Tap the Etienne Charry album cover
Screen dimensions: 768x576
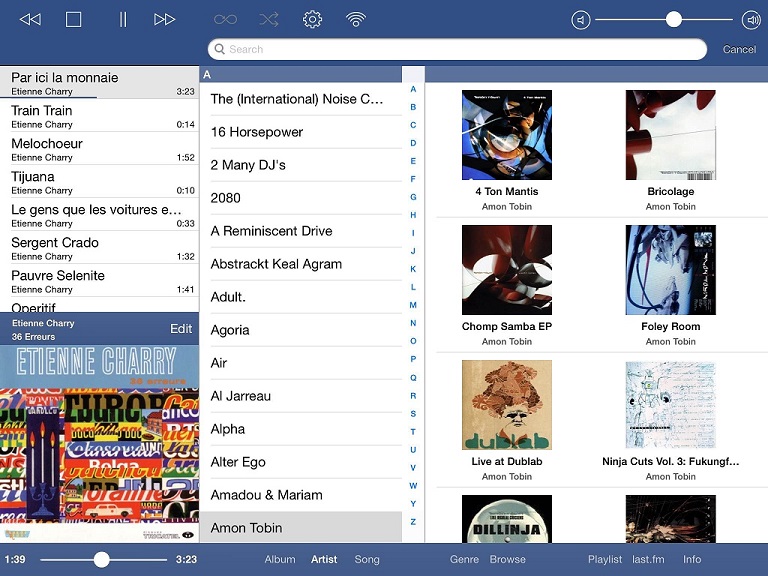(x=99, y=444)
